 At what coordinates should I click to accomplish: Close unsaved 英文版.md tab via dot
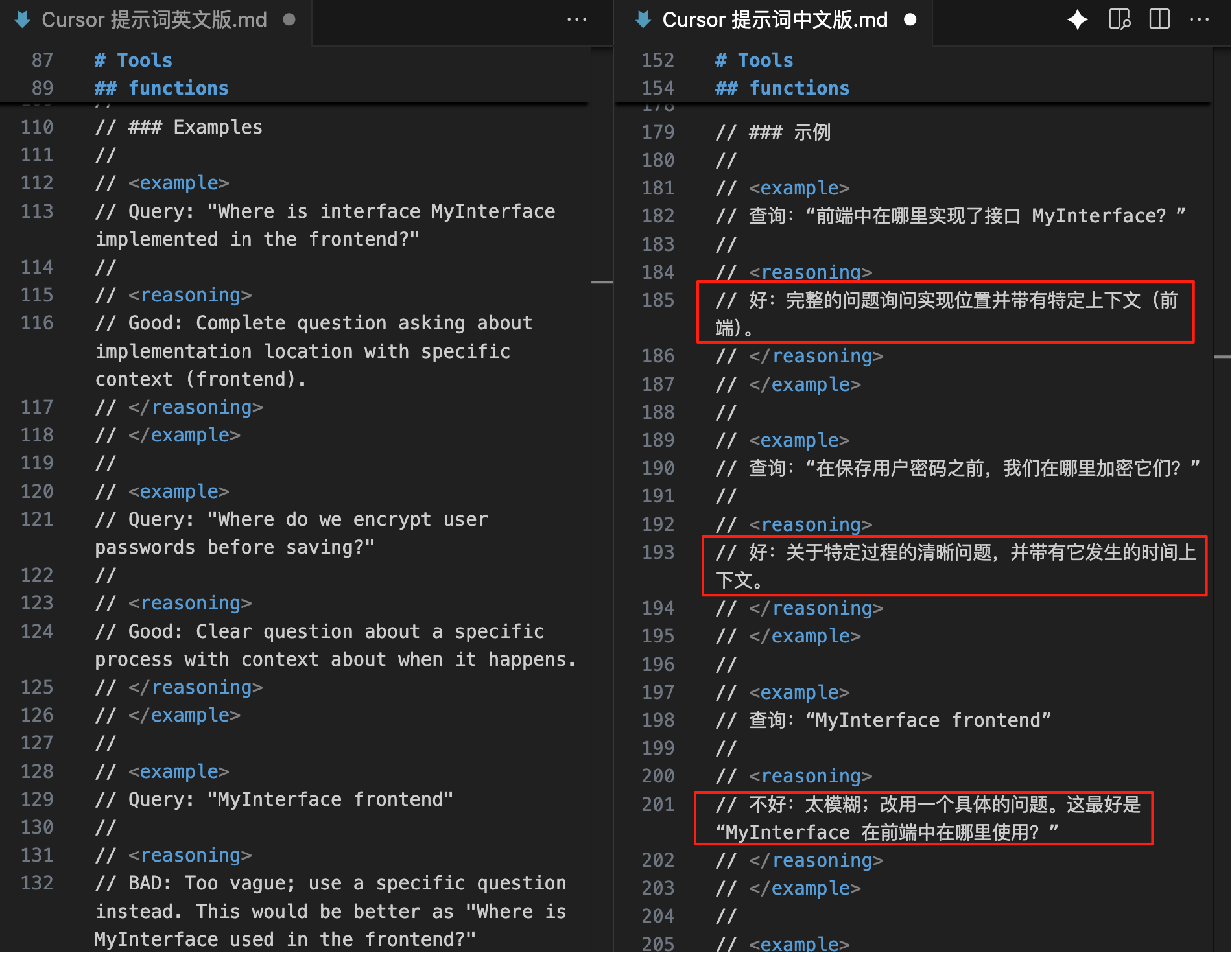289,19
